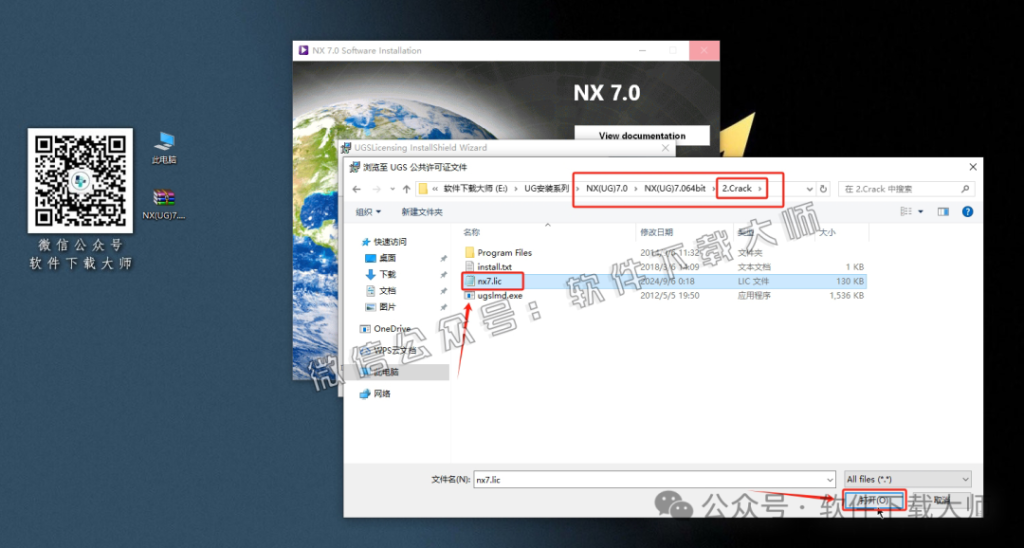The height and width of the screenshot is (548, 1024).
Task: Sort by the 名称 column header
Action: click(472, 232)
